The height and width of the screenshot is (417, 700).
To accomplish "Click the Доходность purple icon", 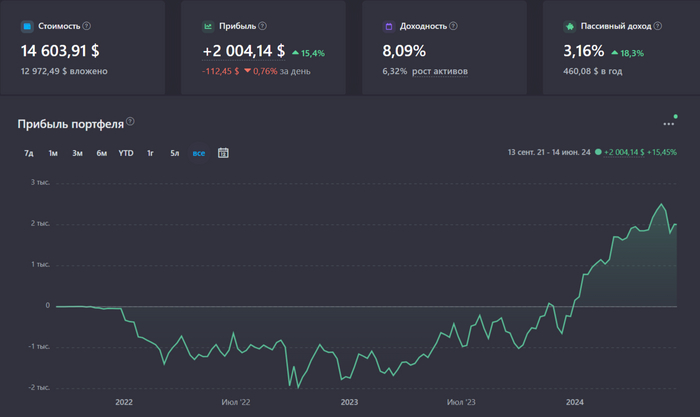I will tap(388, 26).
